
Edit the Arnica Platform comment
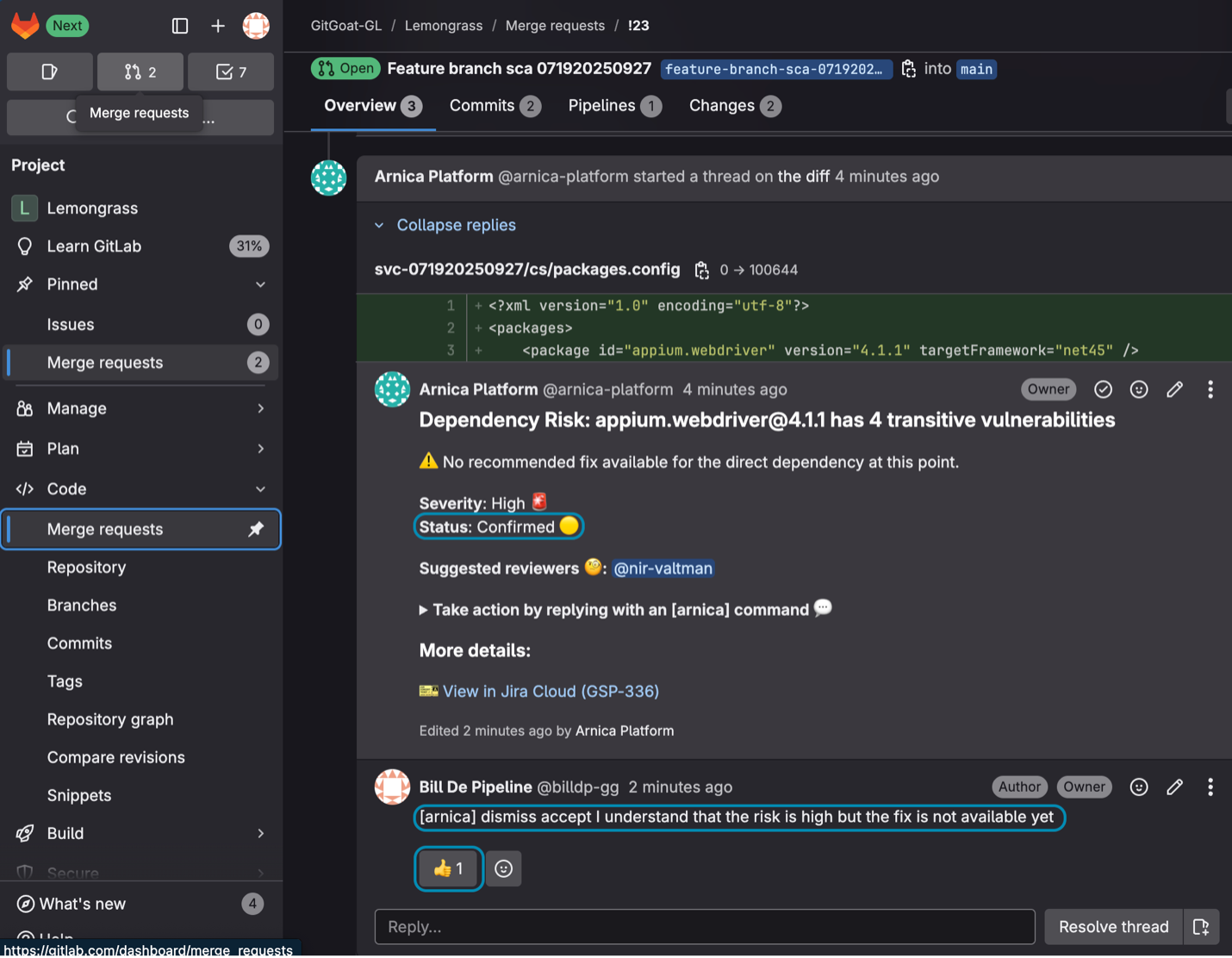1174,389
